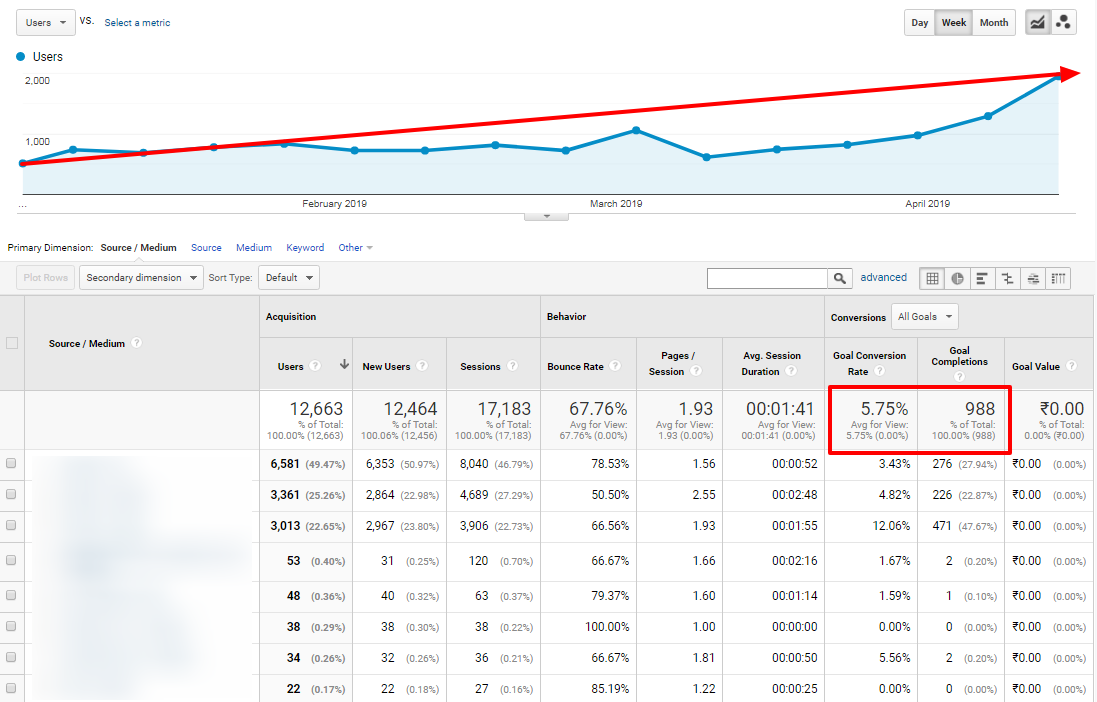Switch graph to Motion Chart bubbles view
The image size is (1097, 702).
[x=1063, y=22]
